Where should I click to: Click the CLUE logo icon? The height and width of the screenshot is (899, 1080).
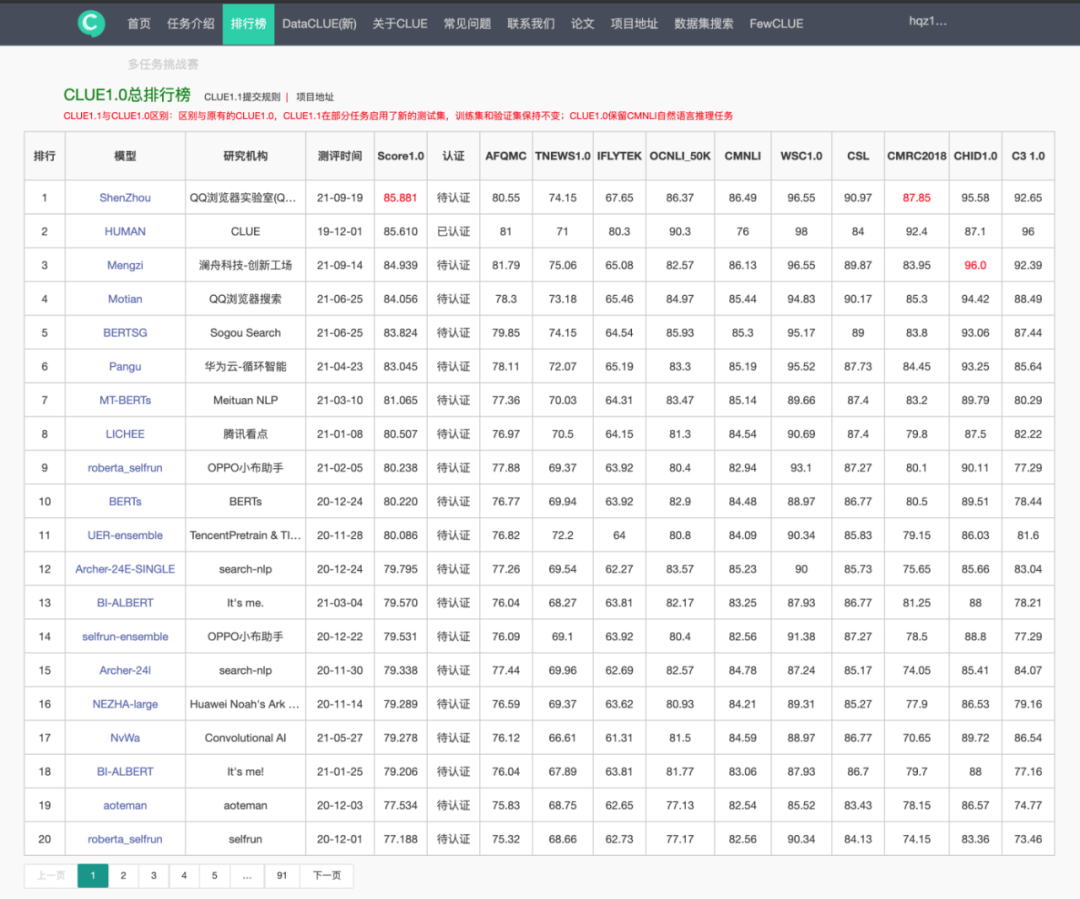pyautogui.click(x=91, y=23)
